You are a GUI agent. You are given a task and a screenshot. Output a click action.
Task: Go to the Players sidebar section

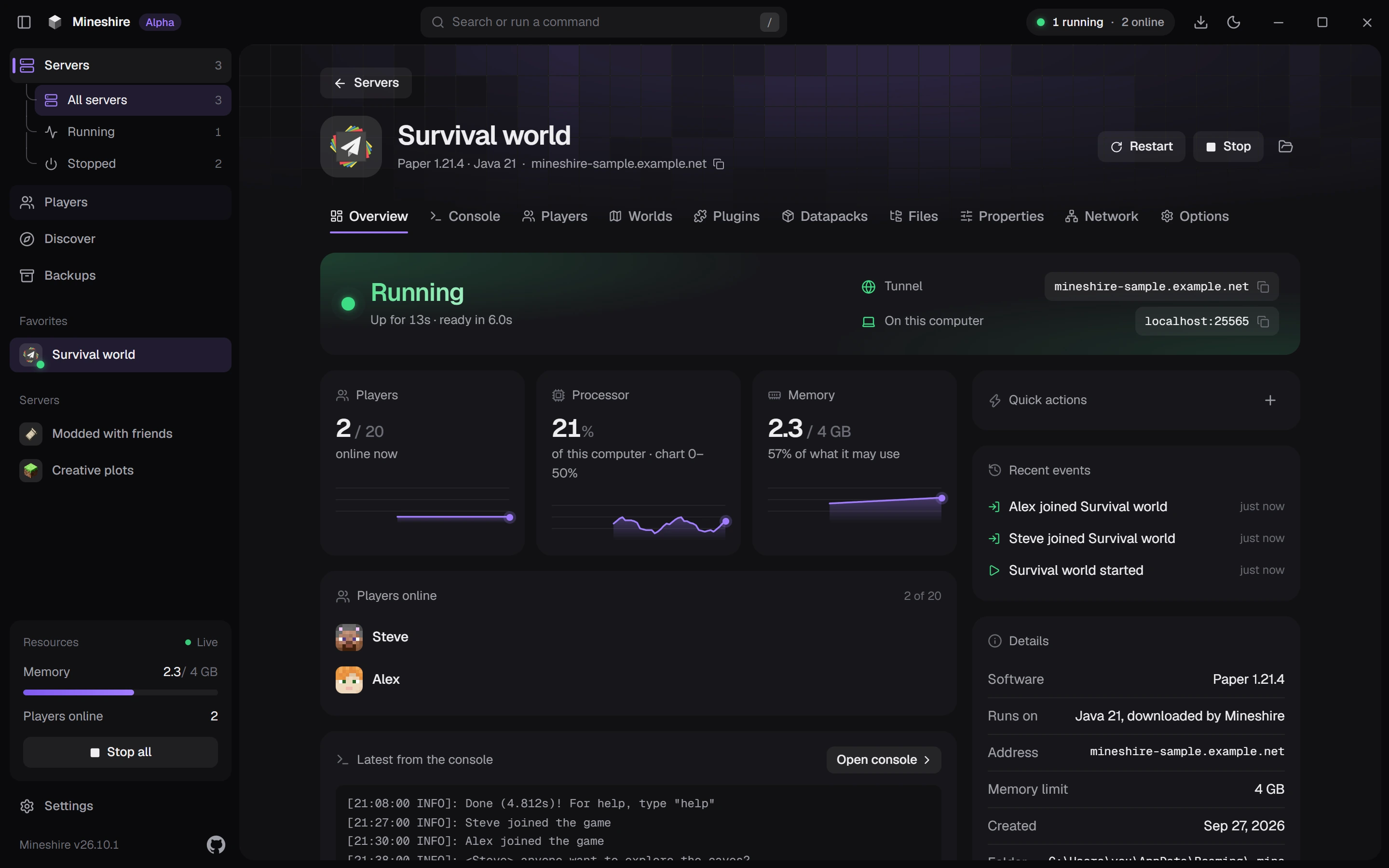(121, 202)
